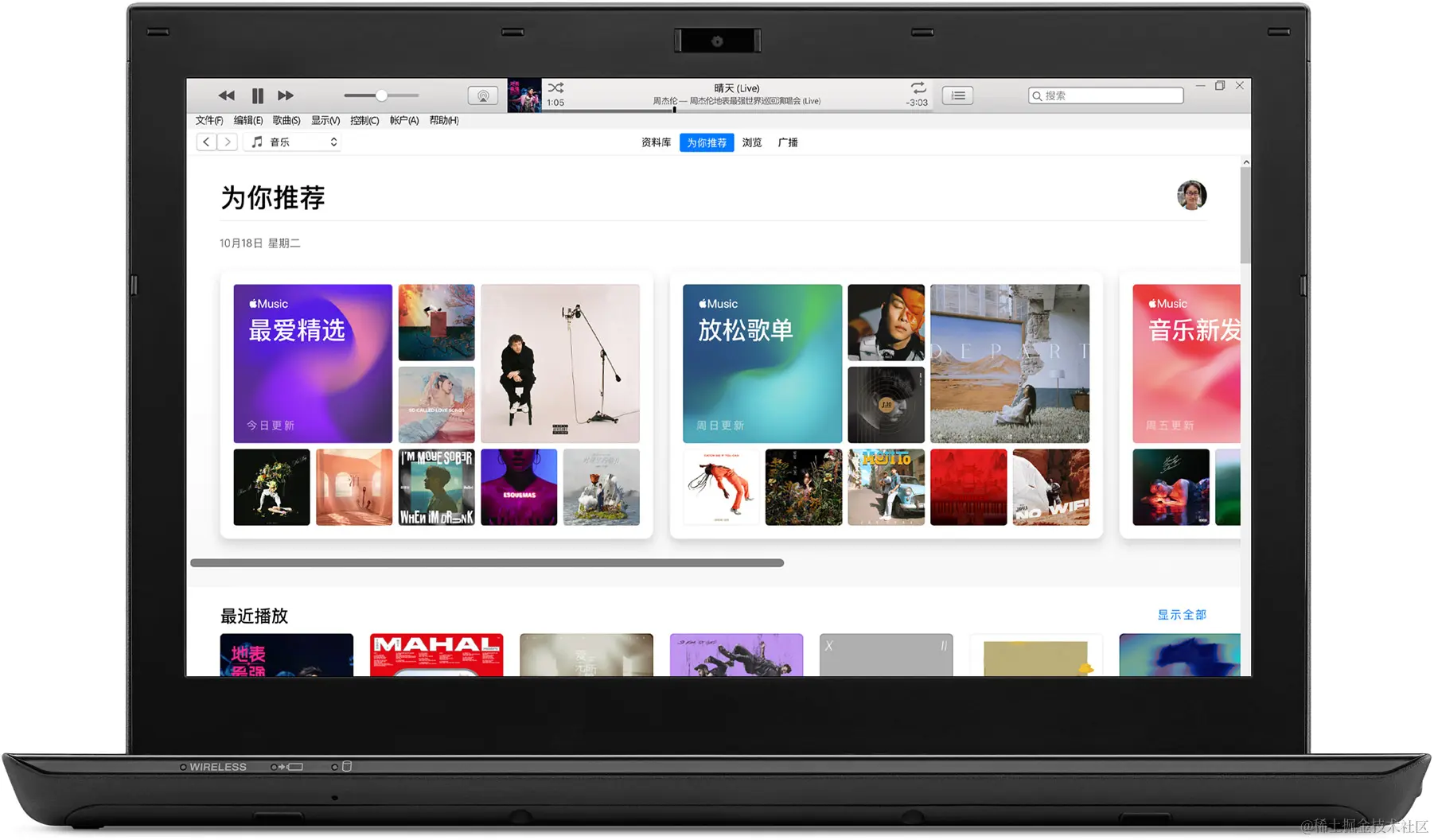Image resolution: width=1434 pixels, height=840 pixels.
Task: Open the 帐户(A) menu
Action: point(404,120)
